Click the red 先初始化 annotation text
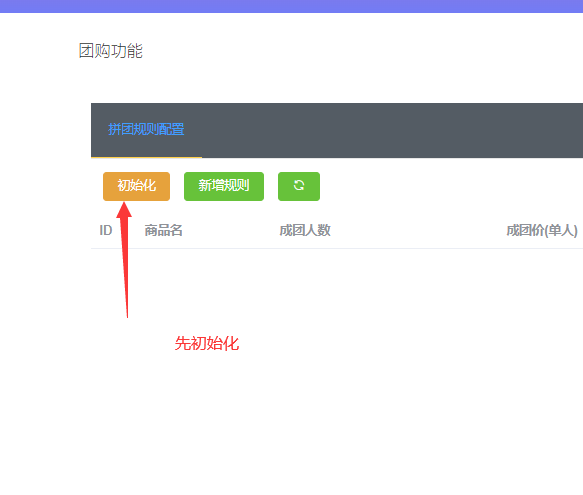The height and width of the screenshot is (495, 583). (x=207, y=343)
